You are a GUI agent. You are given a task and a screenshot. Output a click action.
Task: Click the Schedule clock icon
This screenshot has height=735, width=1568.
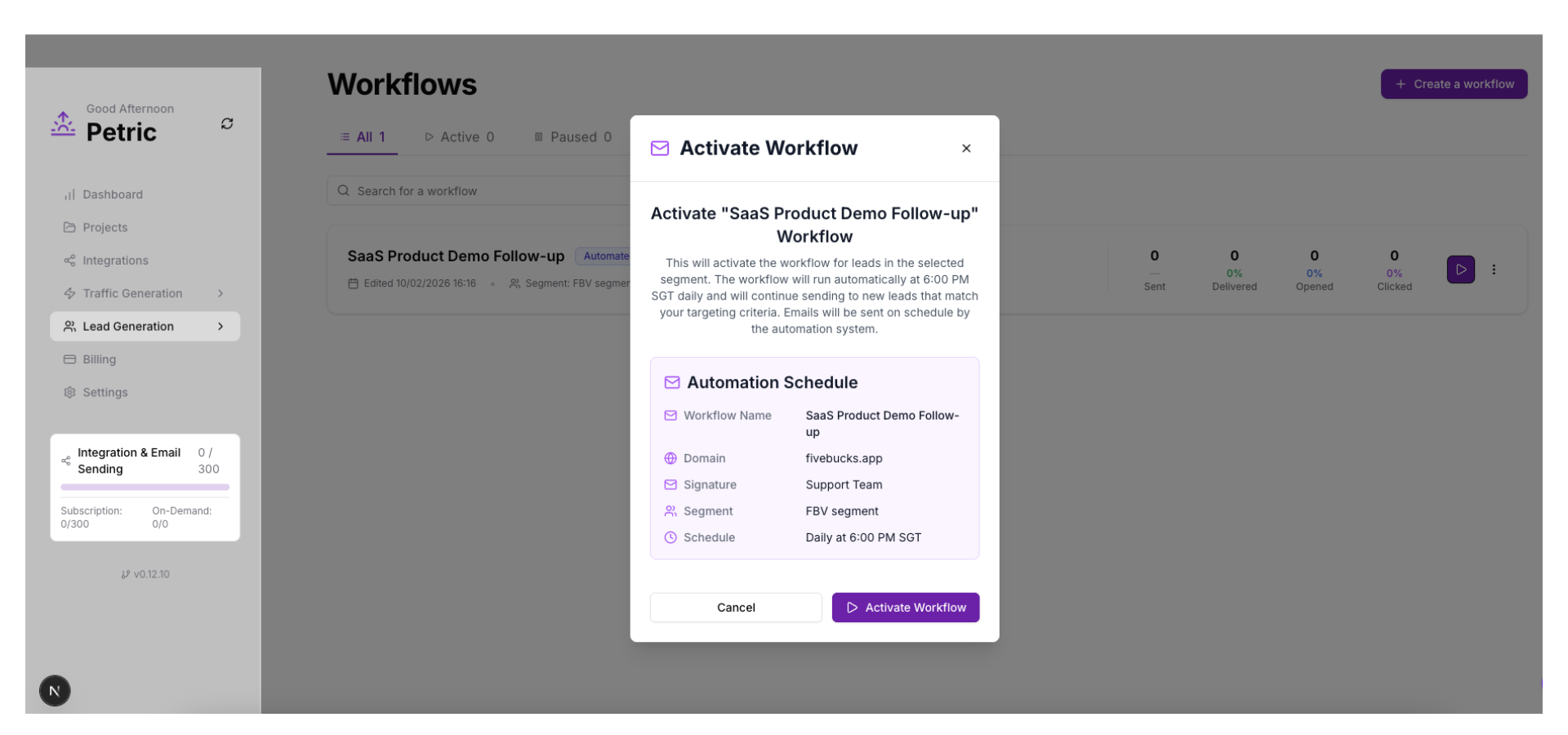coord(670,537)
